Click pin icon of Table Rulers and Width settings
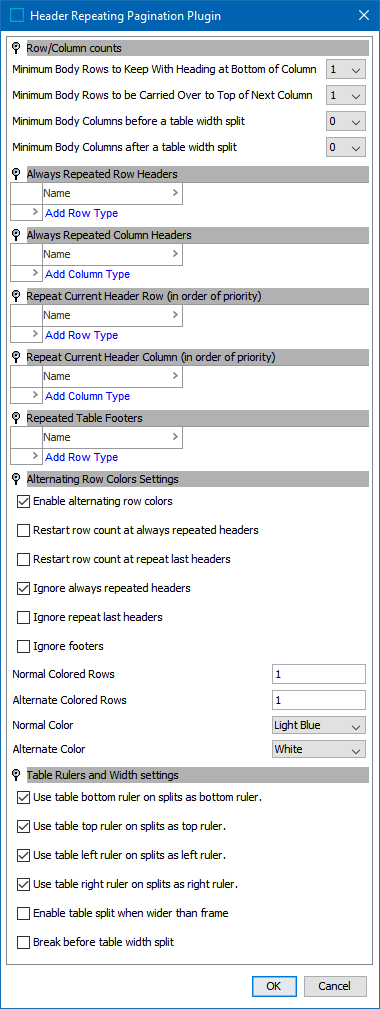The image size is (380, 1009). 17,775
